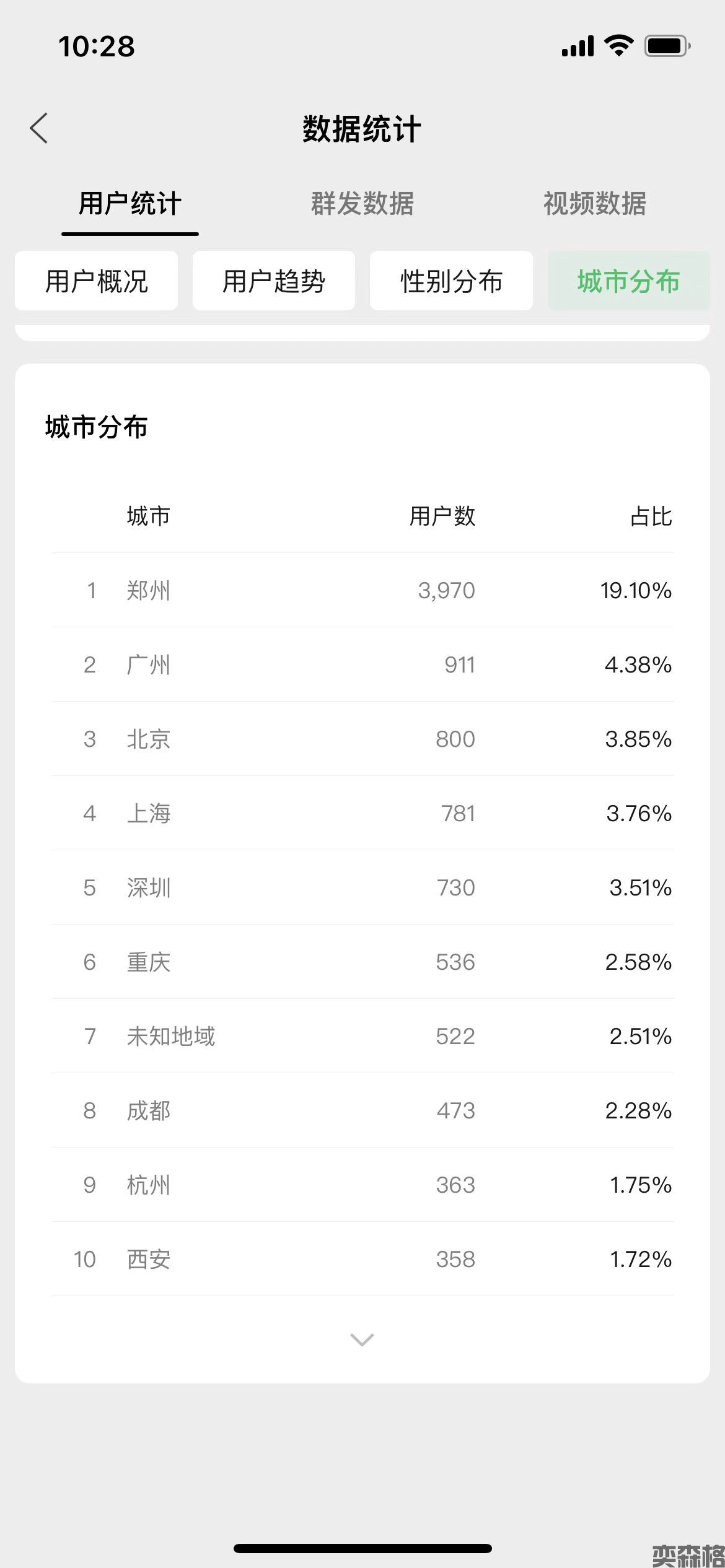Screen dimensions: 725x1568
Task: Tap the 用户数 column header
Action: [442, 516]
